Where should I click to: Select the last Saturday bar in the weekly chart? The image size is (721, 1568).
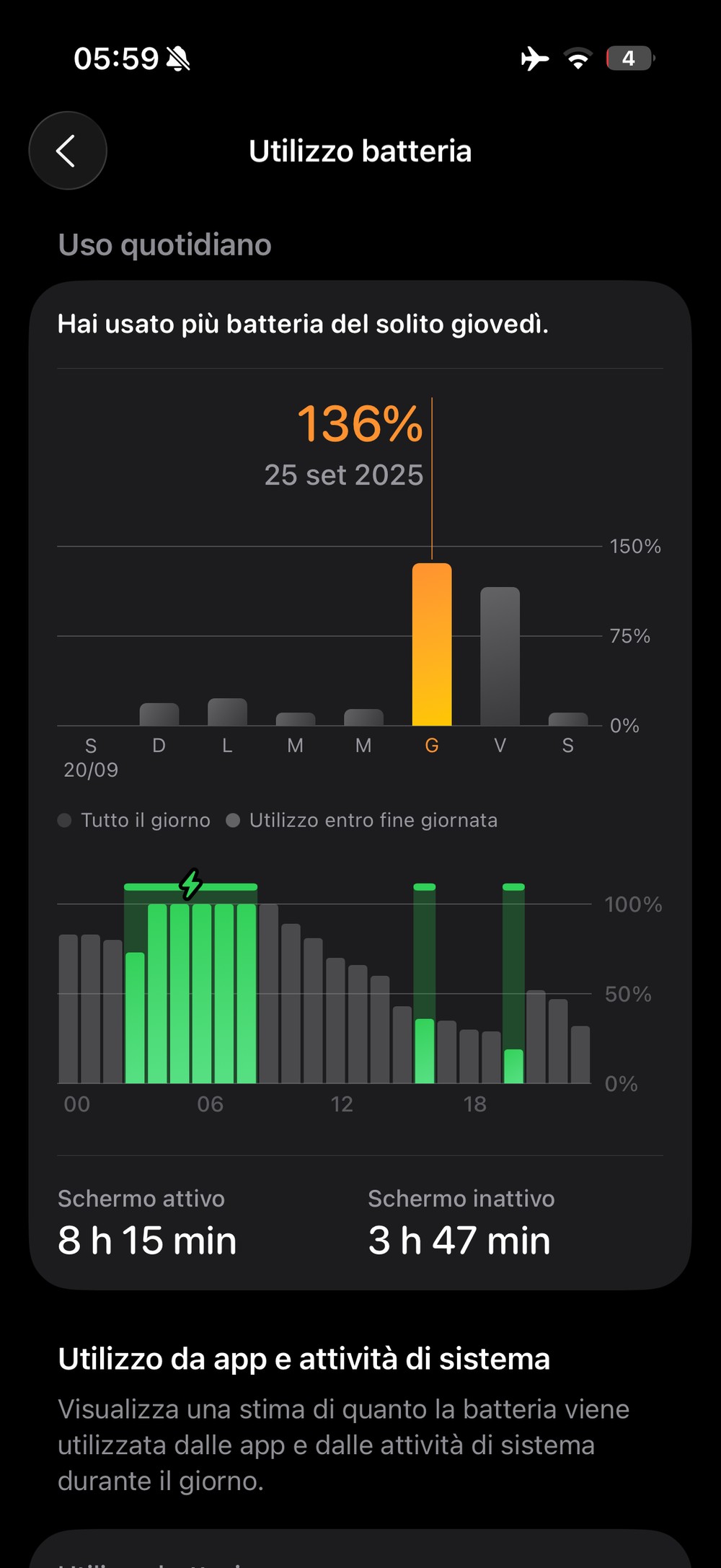click(568, 719)
